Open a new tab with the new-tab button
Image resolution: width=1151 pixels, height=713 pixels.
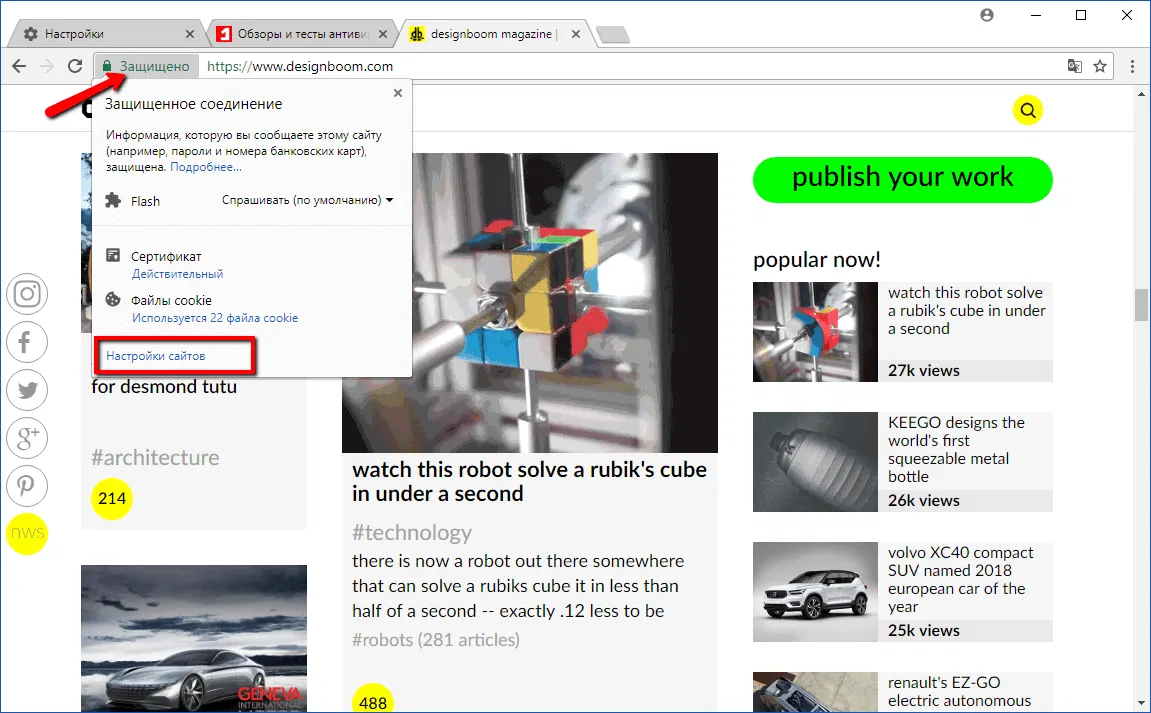point(612,35)
